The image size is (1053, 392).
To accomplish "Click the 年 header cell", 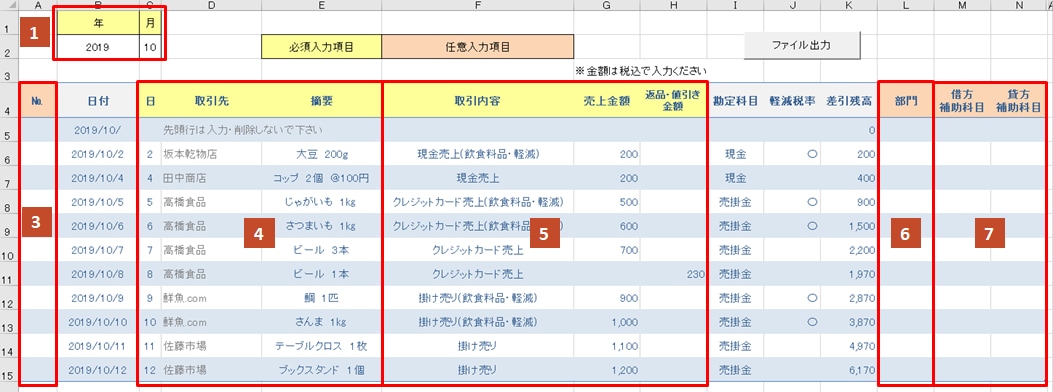I will 98,22.
